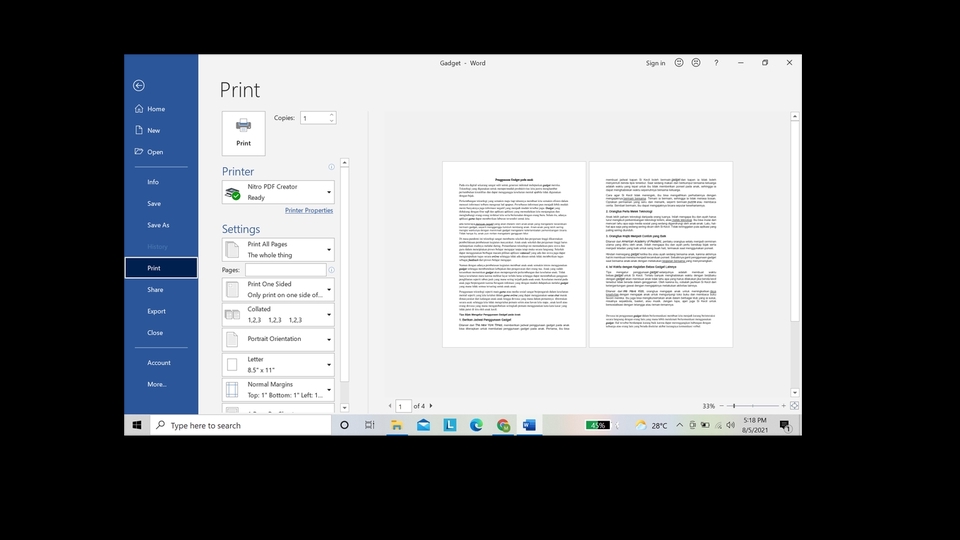
Task: Zoom out preview with minus button
Action: (721, 406)
